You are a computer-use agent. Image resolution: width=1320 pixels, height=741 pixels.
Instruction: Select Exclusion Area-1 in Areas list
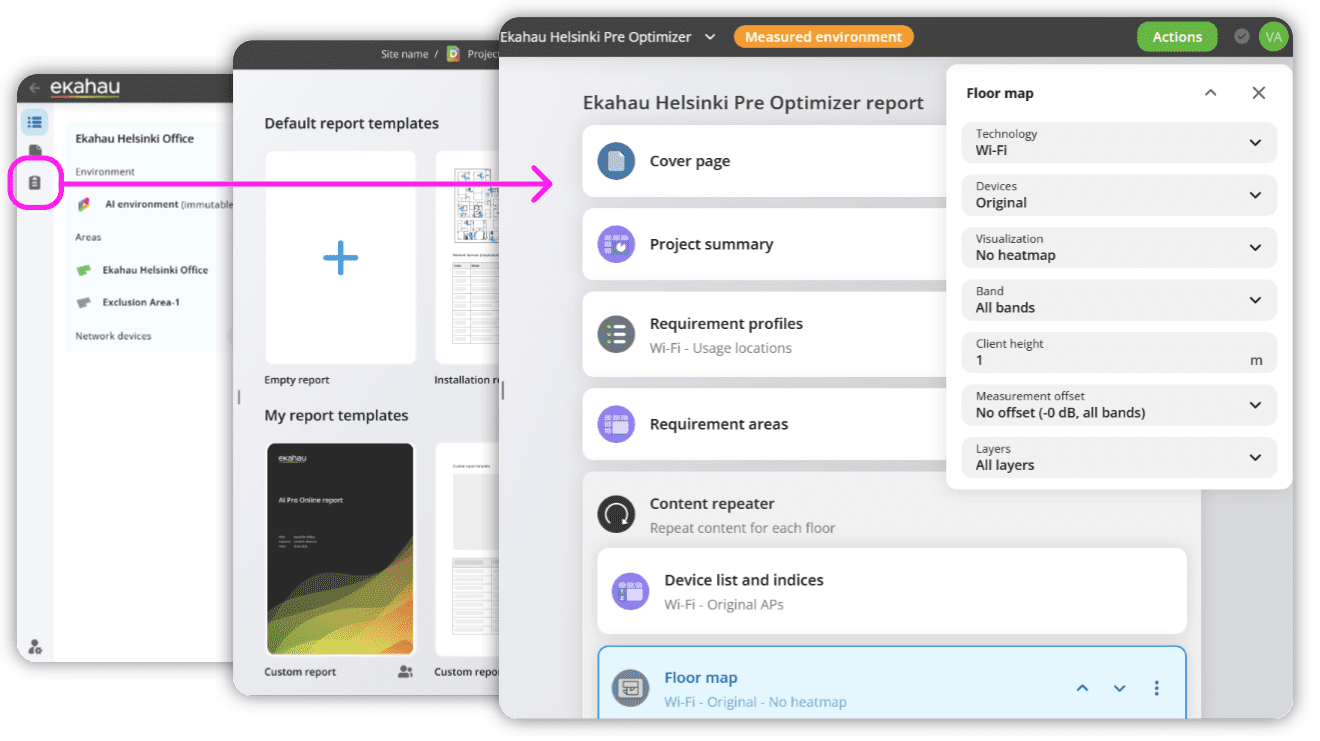point(140,302)
